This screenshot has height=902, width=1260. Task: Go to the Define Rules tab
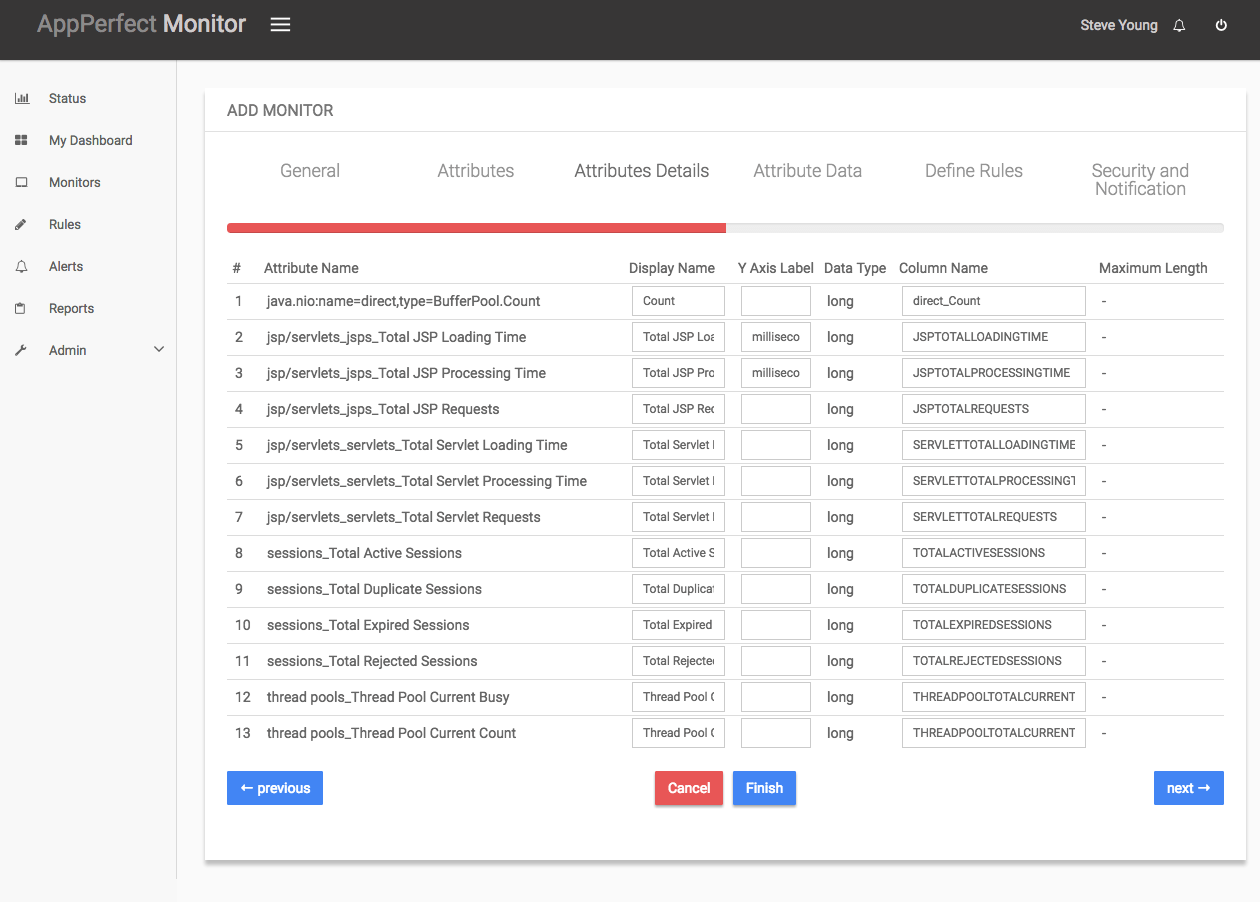point(973,171)
